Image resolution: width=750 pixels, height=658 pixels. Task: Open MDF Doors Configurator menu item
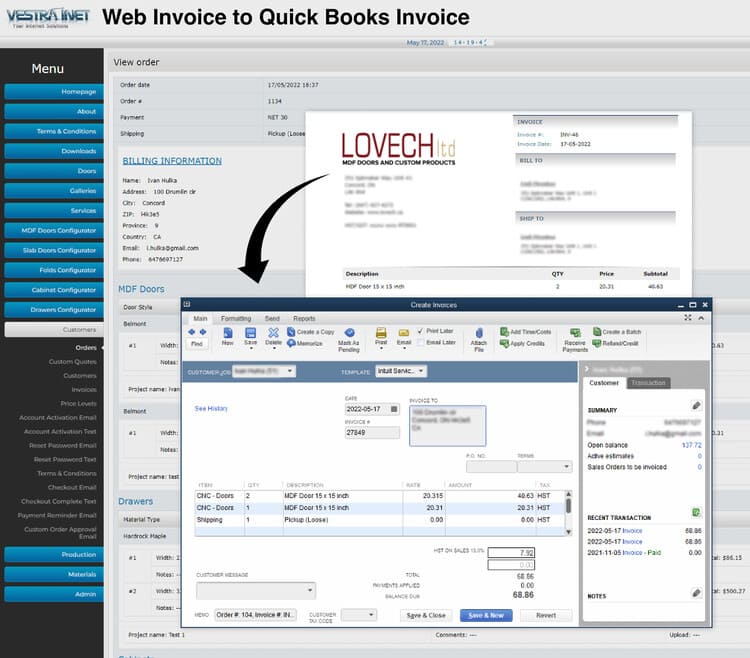(54, 230)
